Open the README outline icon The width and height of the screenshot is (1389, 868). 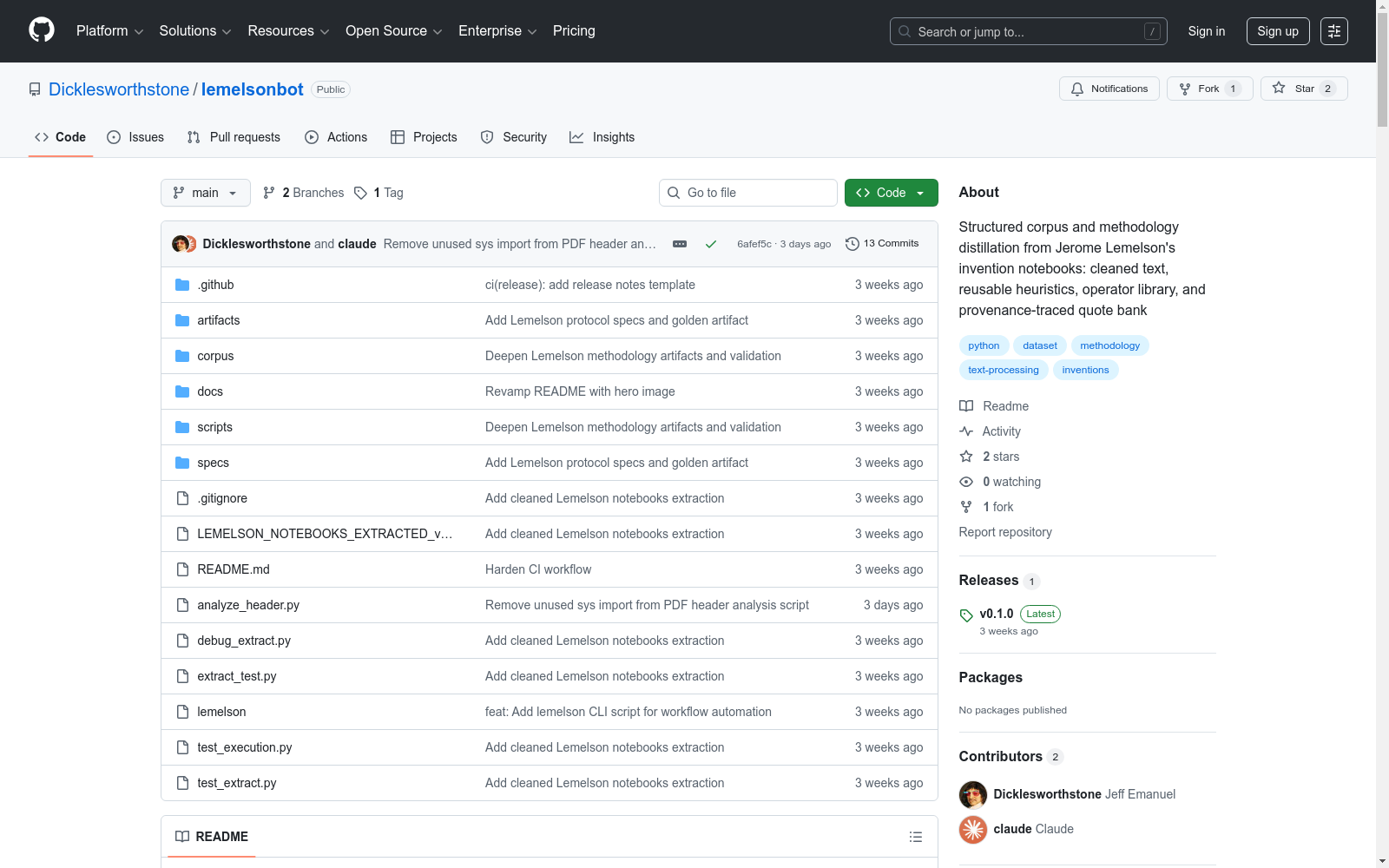[916, 837]
